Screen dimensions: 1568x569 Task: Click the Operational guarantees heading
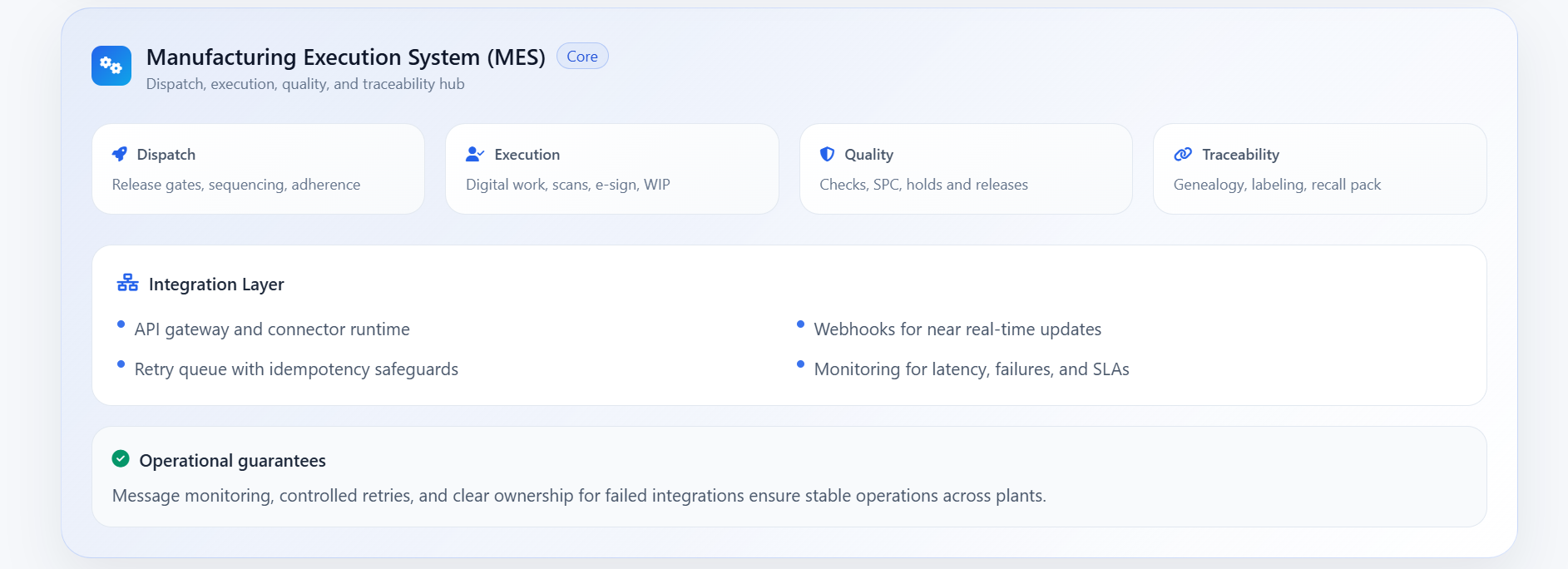tap(232, 461)
